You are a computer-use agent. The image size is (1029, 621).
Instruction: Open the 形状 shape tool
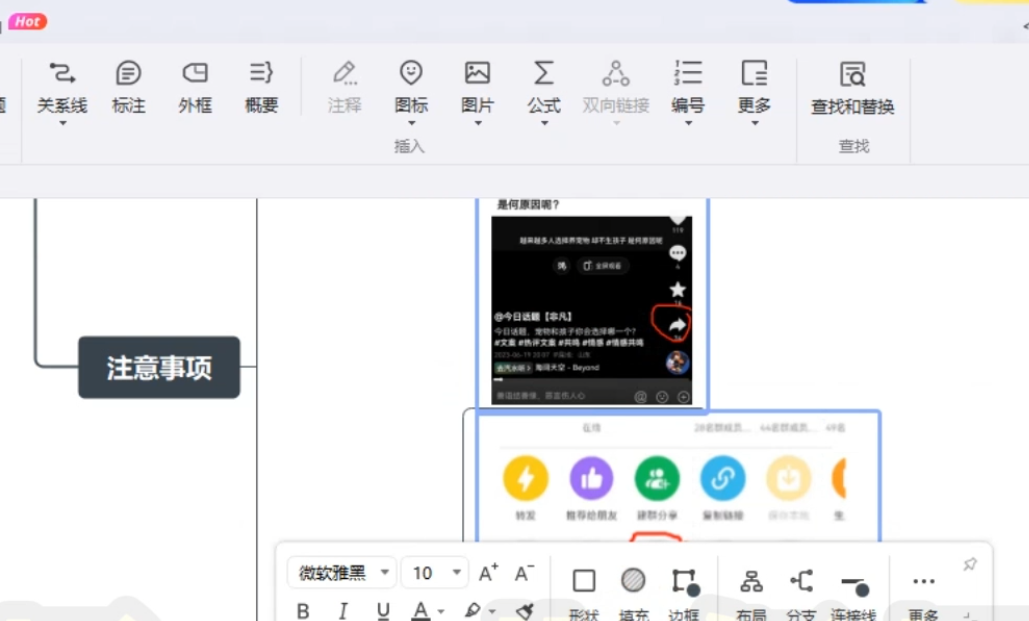pyautogui.click(x=584, y=581)
